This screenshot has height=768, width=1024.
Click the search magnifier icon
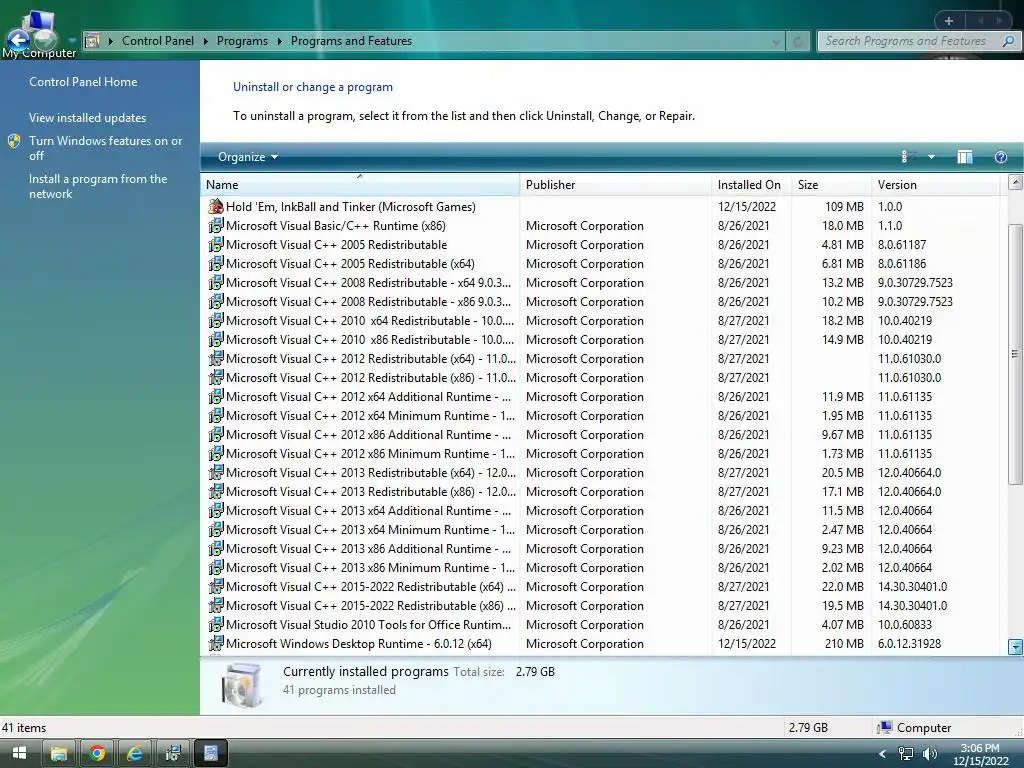(x=1008, y=41)
